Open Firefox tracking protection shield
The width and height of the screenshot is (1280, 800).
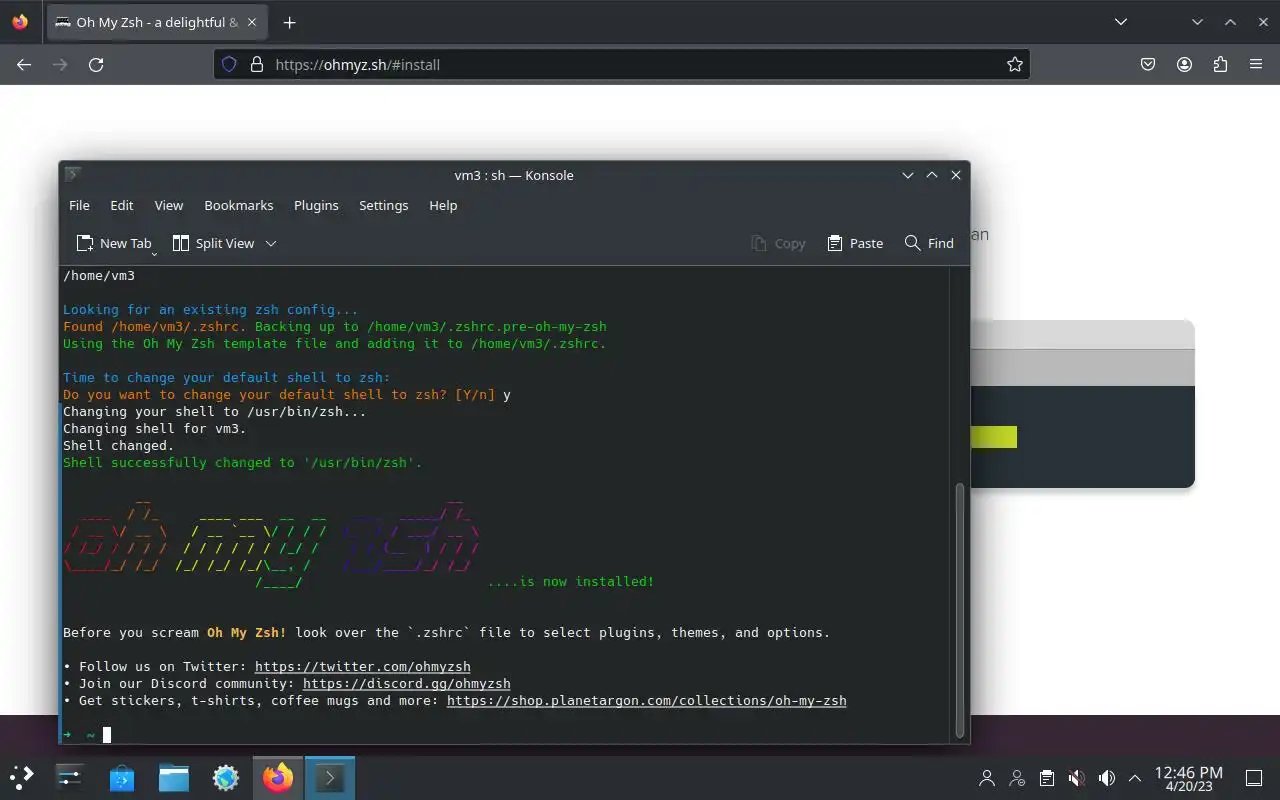(x=229, y=64)
